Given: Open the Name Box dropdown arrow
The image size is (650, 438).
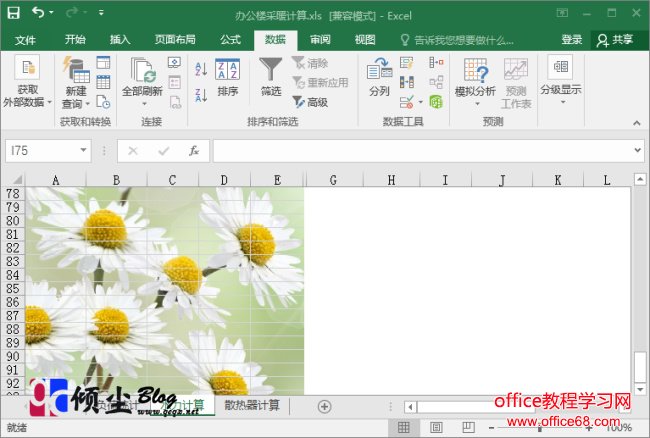Looking at the screenshot, I should coord(84,150).
